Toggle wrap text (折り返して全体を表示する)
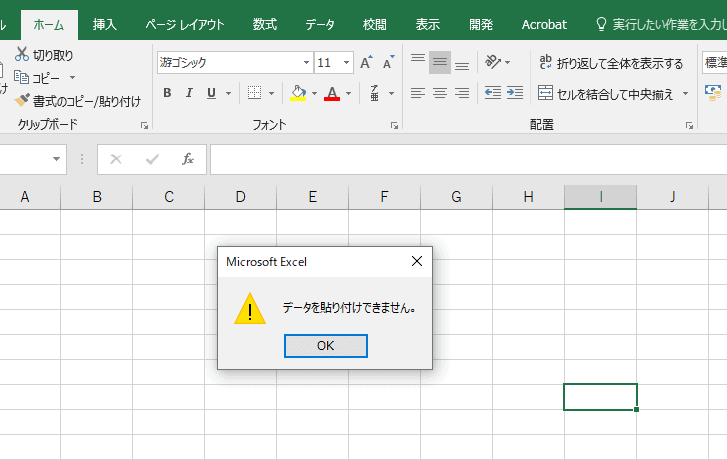 point(610,63)
